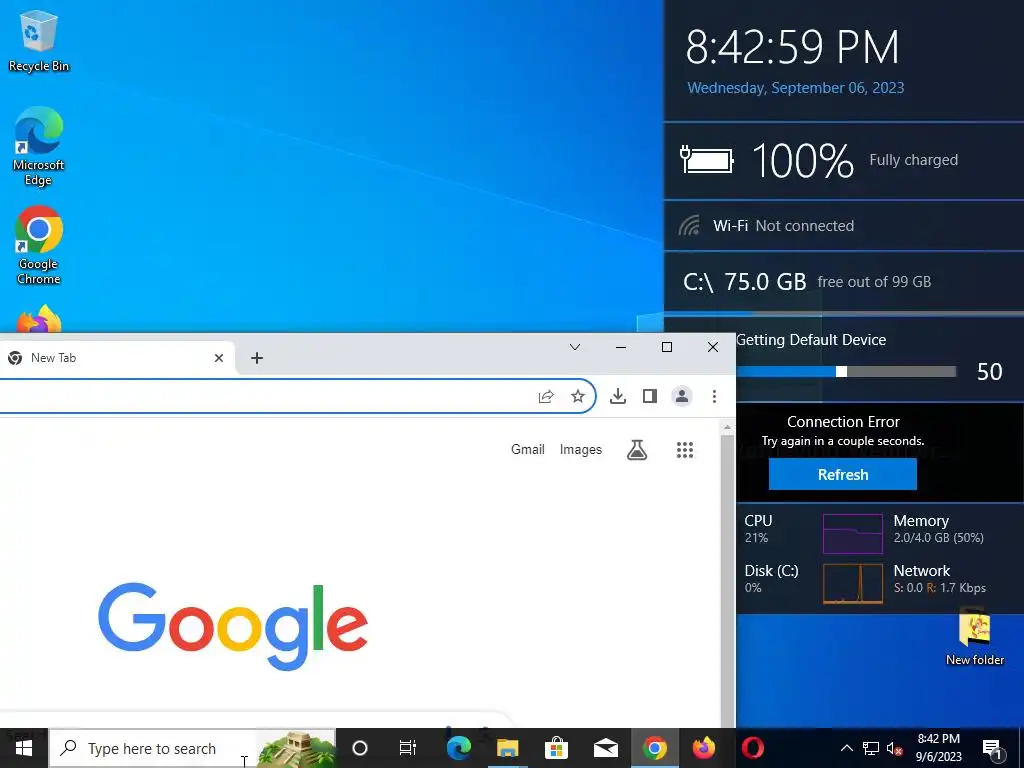Adjust the volume slider set to 50
The image size is (1024, 768).
(842, 372)
